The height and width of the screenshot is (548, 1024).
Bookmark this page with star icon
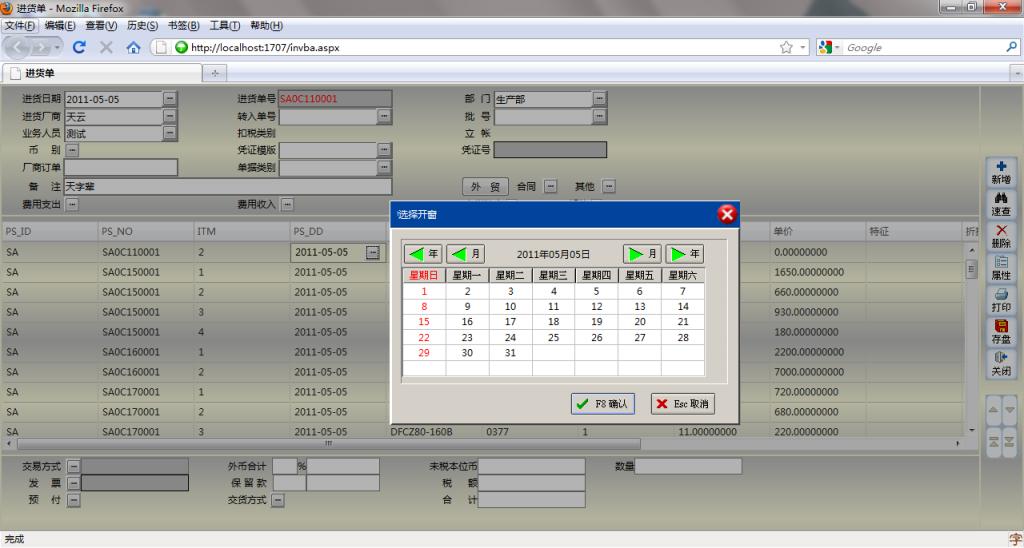point(786,47)
